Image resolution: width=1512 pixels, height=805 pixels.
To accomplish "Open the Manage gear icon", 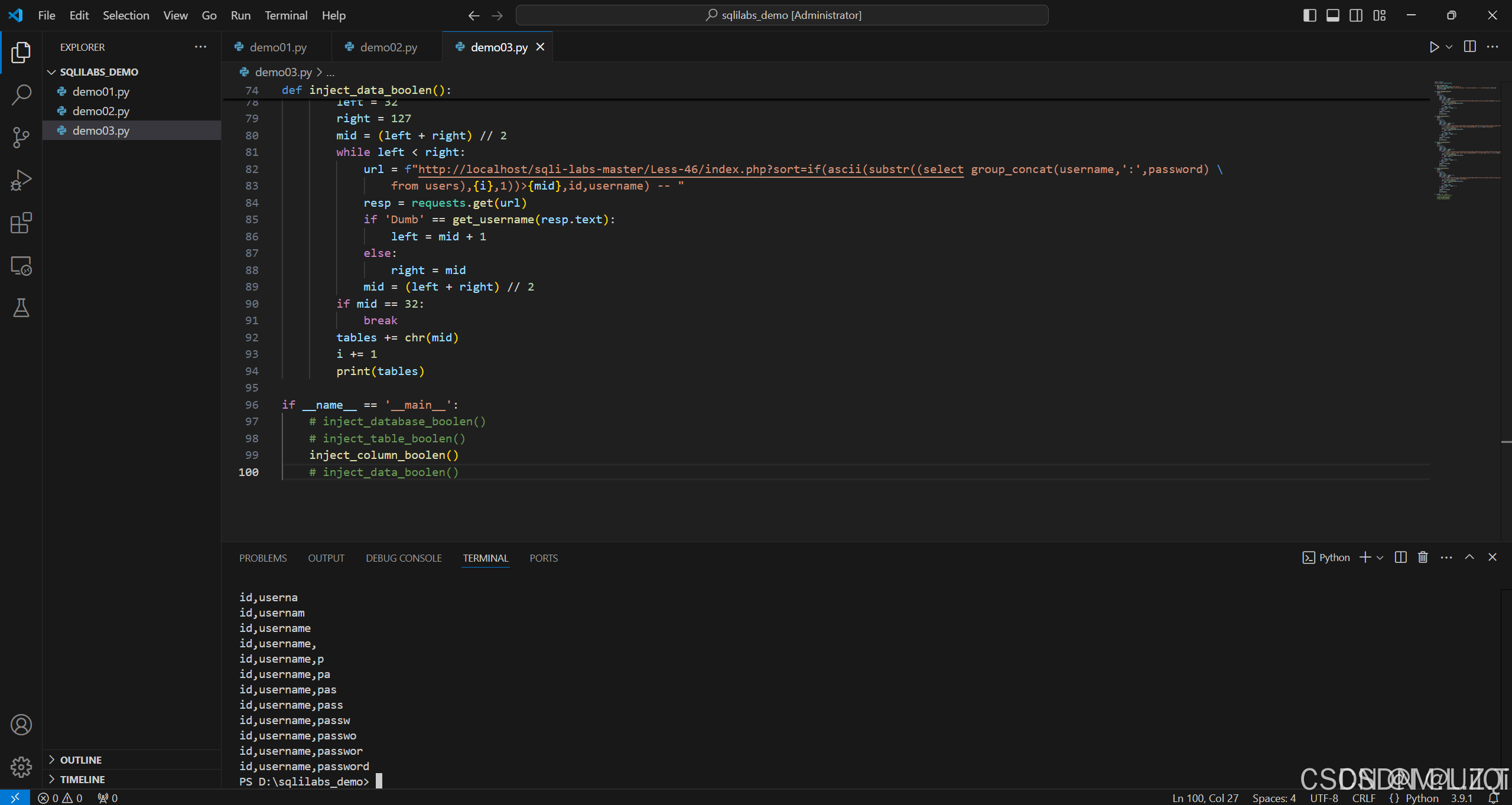I will click(x=21, y=767).
